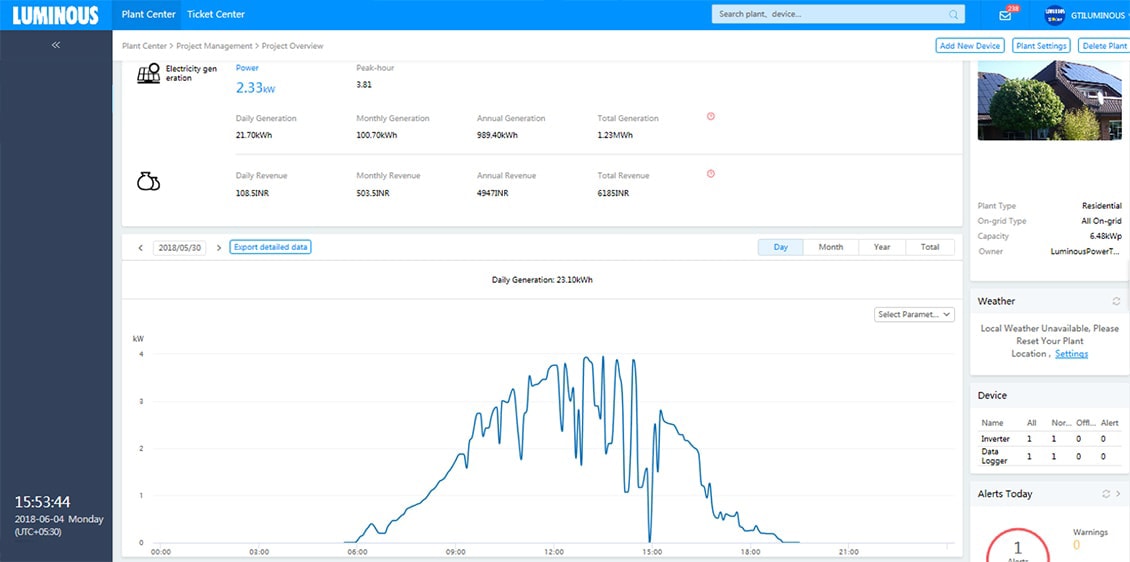This screenshot has width=1130, height=562.
Task: Open weather location Settings link
Action: (1071, 354)
